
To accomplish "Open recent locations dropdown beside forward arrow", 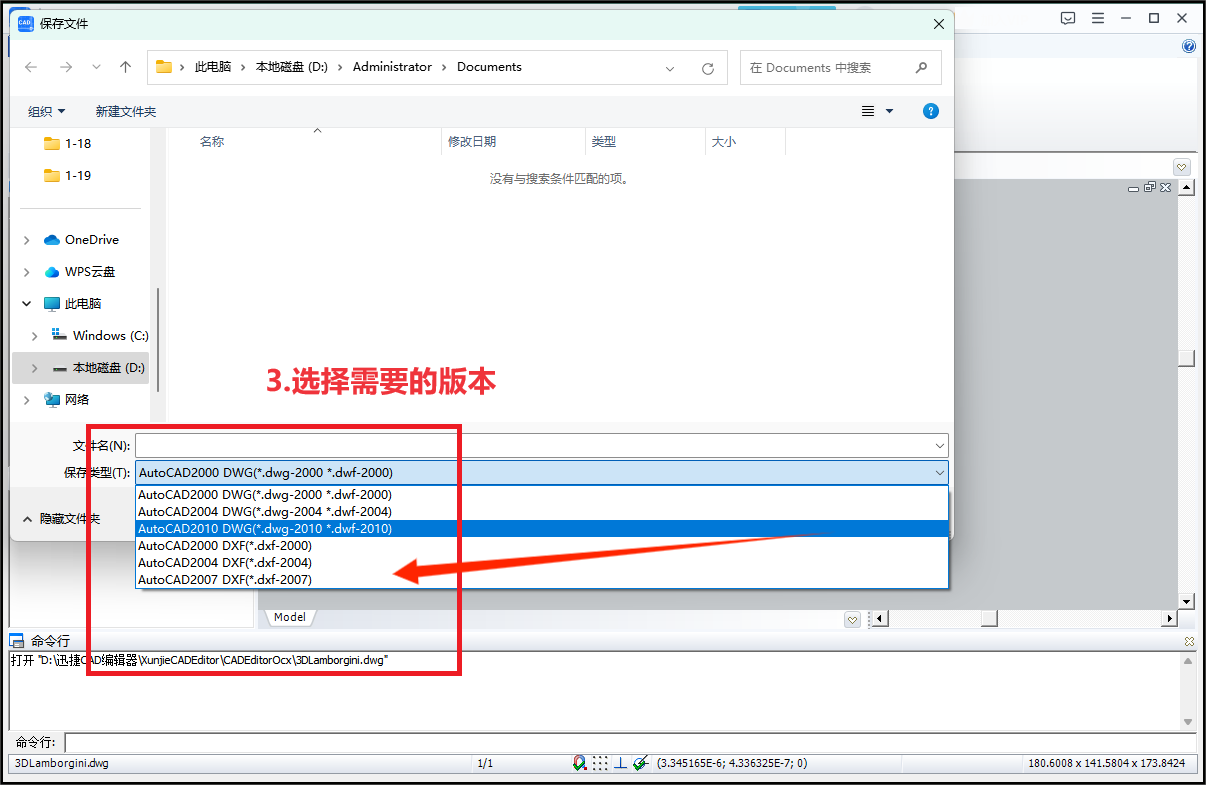I will coord(96,67).
